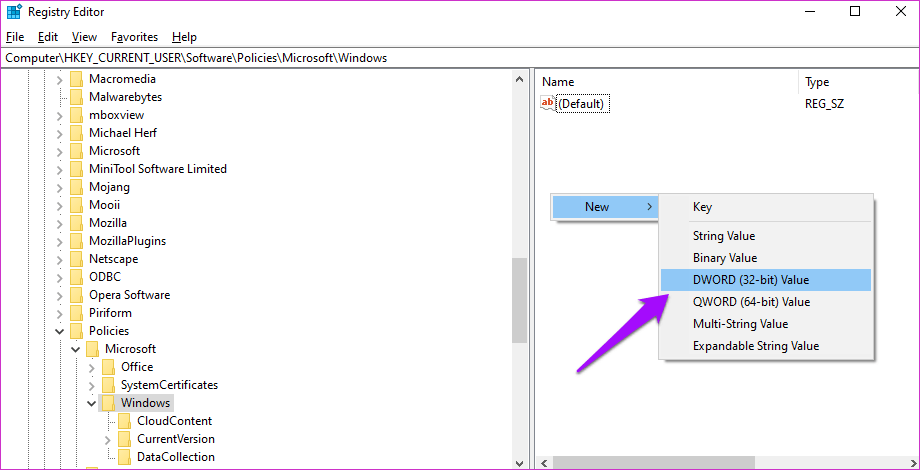The image size is (920, 470).
Task: Click the Opera Software folder icon
Action: click(x=76, y=295)
